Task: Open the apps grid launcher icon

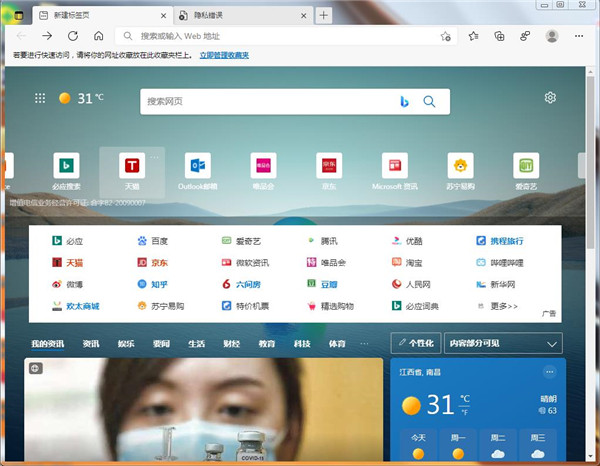Action: pyautogui.click(x=40, y=98)
